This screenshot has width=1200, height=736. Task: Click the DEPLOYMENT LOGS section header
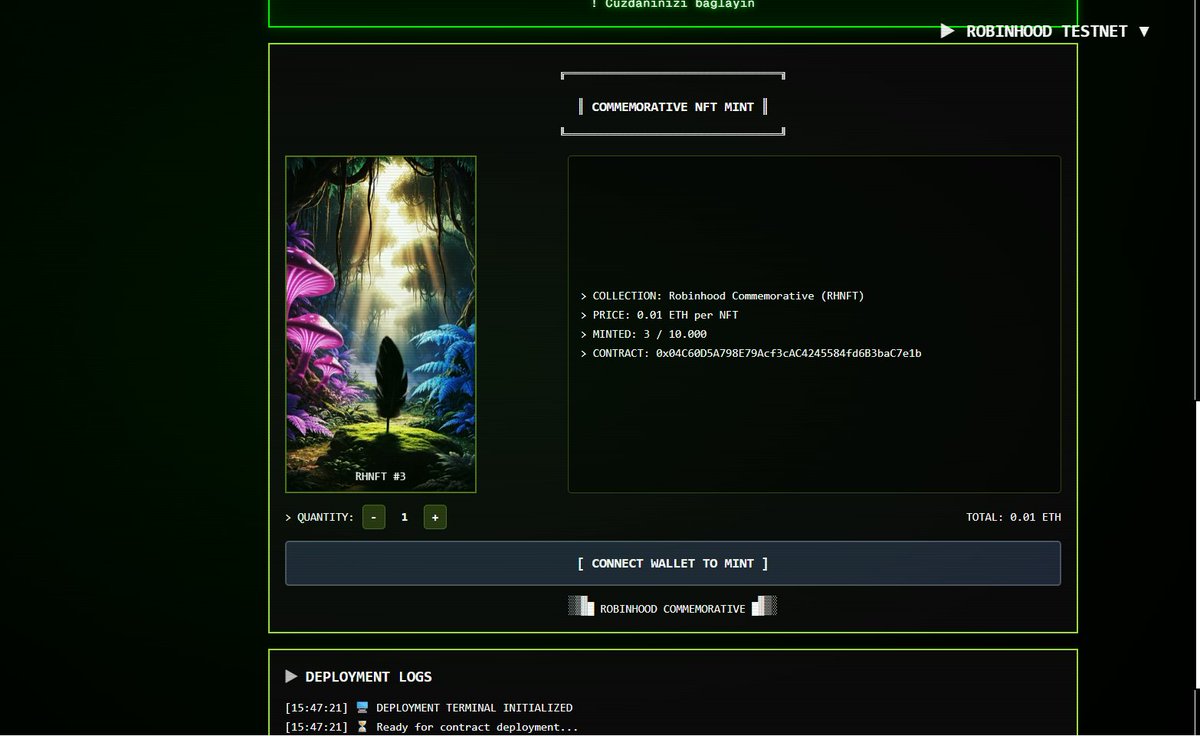(x=359, y=677)
